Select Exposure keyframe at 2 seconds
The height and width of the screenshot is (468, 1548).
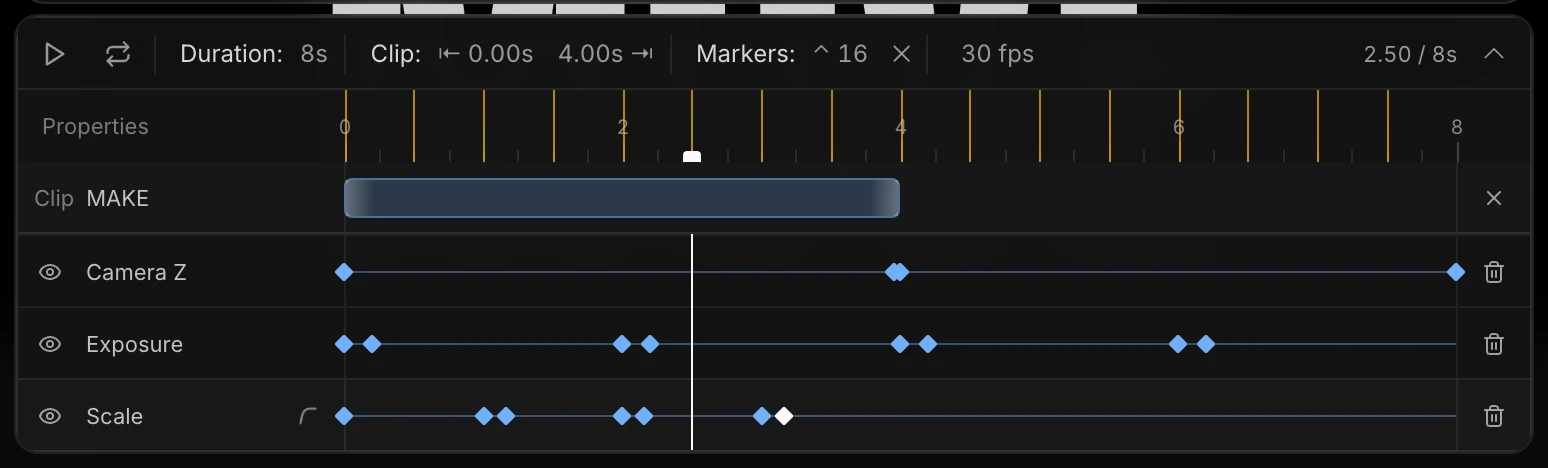[622, 344]
